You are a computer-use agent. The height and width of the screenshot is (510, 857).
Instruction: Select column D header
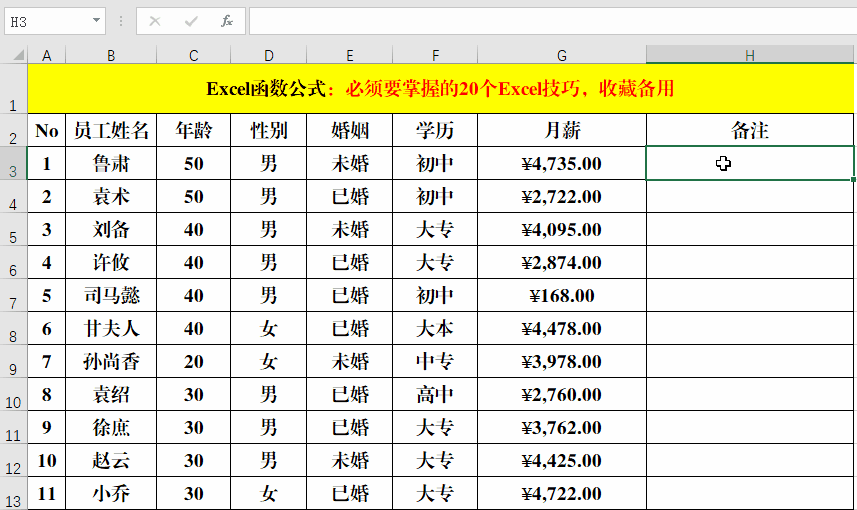268,55
